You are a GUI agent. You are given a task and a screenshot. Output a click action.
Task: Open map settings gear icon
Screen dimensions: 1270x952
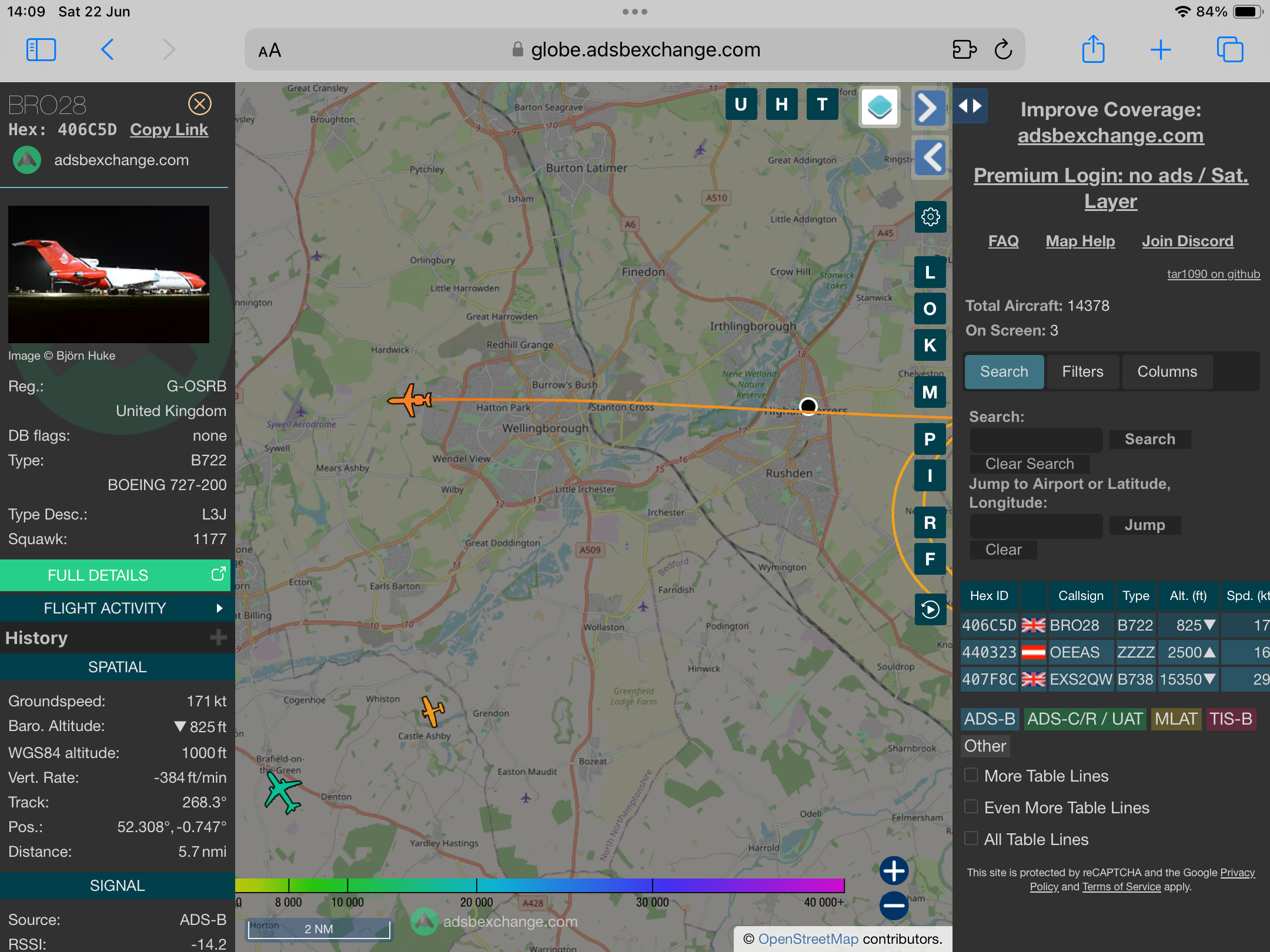[930, 217]
